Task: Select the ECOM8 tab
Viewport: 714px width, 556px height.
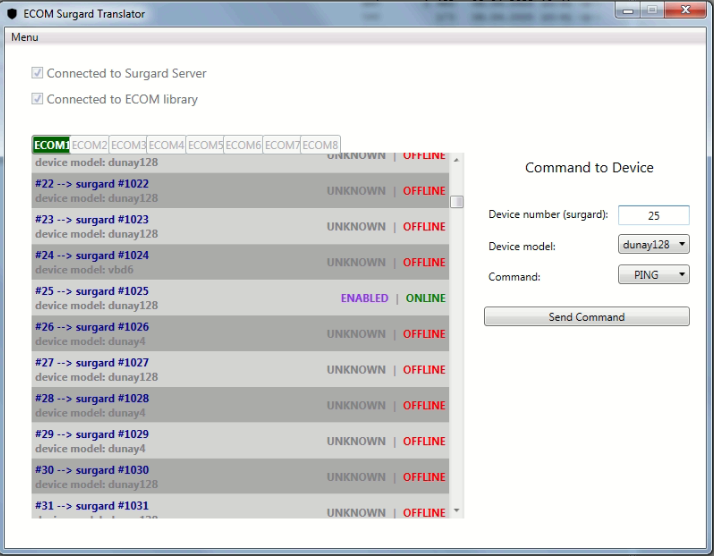Action: [320, 145]
